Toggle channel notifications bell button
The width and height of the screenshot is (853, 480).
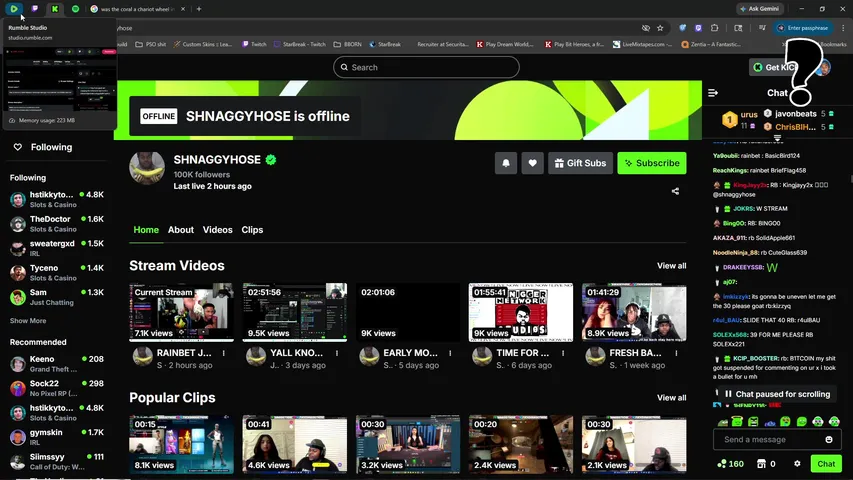[506, 163]
